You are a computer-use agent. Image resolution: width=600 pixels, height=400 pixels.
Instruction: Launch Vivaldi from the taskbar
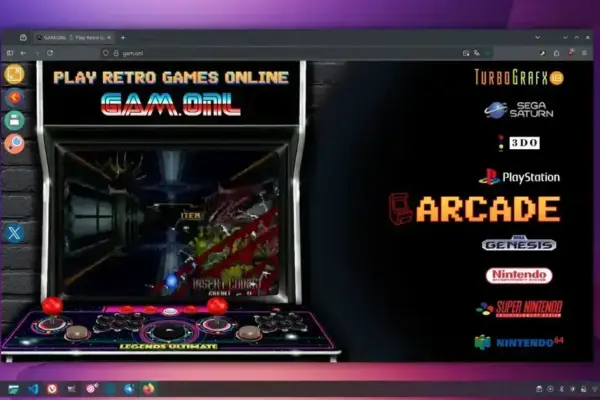click(x=52, y=389)
